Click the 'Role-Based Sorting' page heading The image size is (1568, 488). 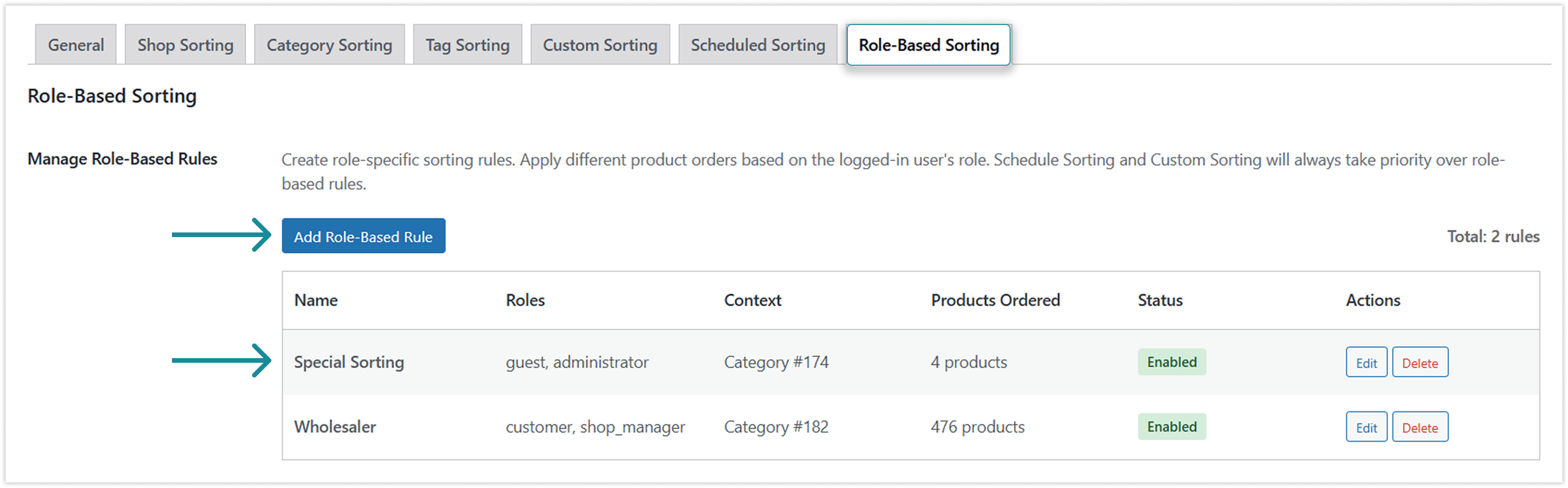(112, 96)
